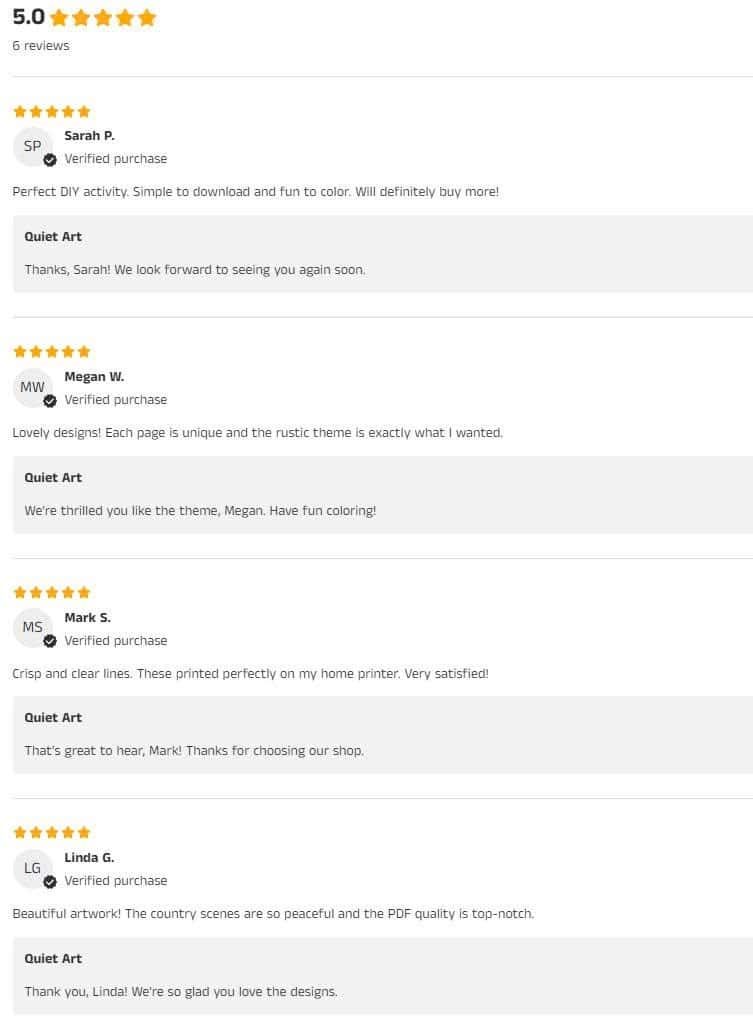Click the fifth star in Megan W.'s rating

pyautogui.click(x=83, y=351)
